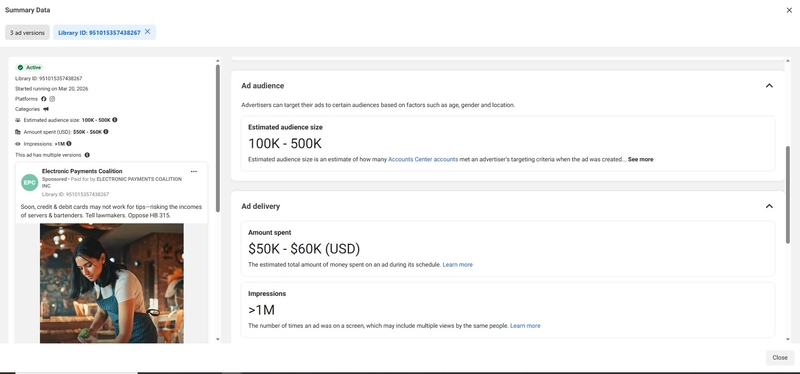Click the left panel scroll-up arrow
The height and width of the screenshot is (374, 800).
(x=218, y=61)
